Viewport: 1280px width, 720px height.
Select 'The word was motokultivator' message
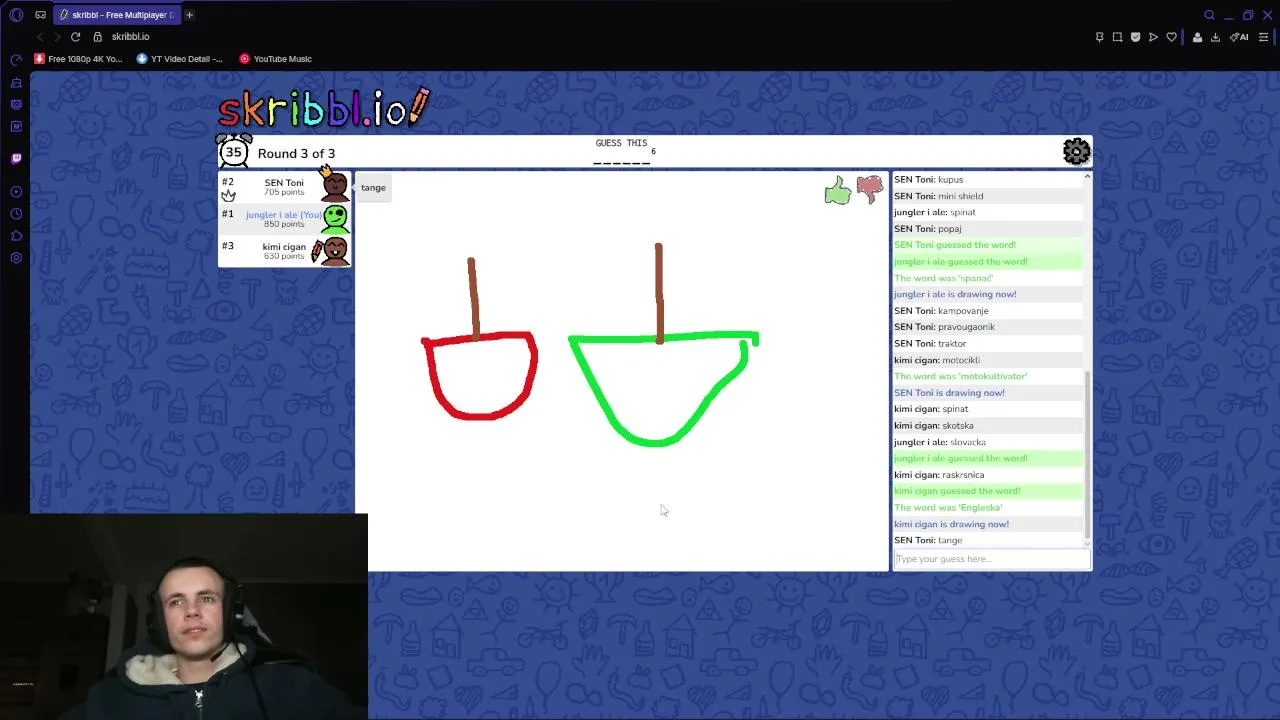tap(960, 376)
